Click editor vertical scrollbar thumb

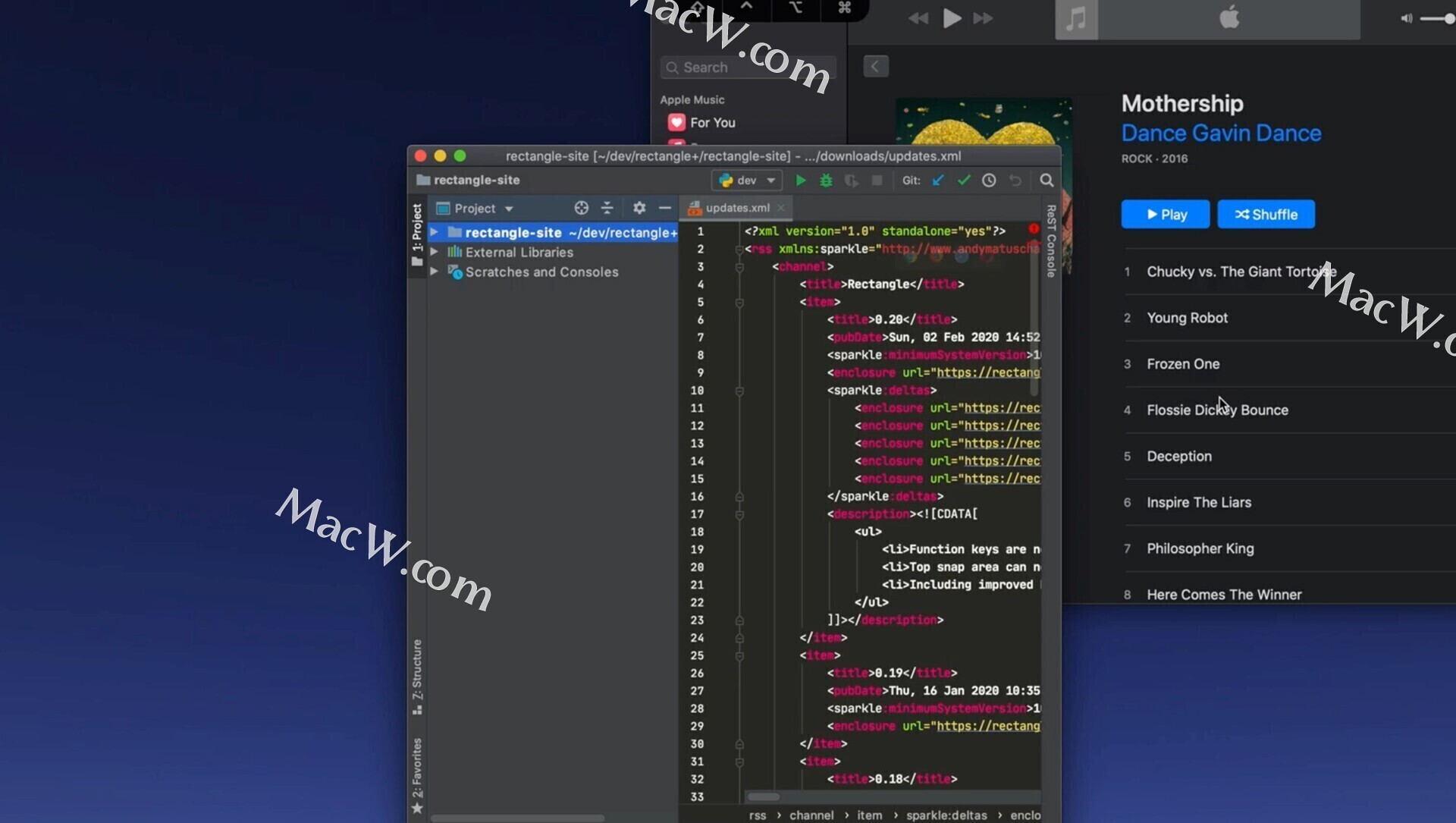click(x=1034, y=319)
